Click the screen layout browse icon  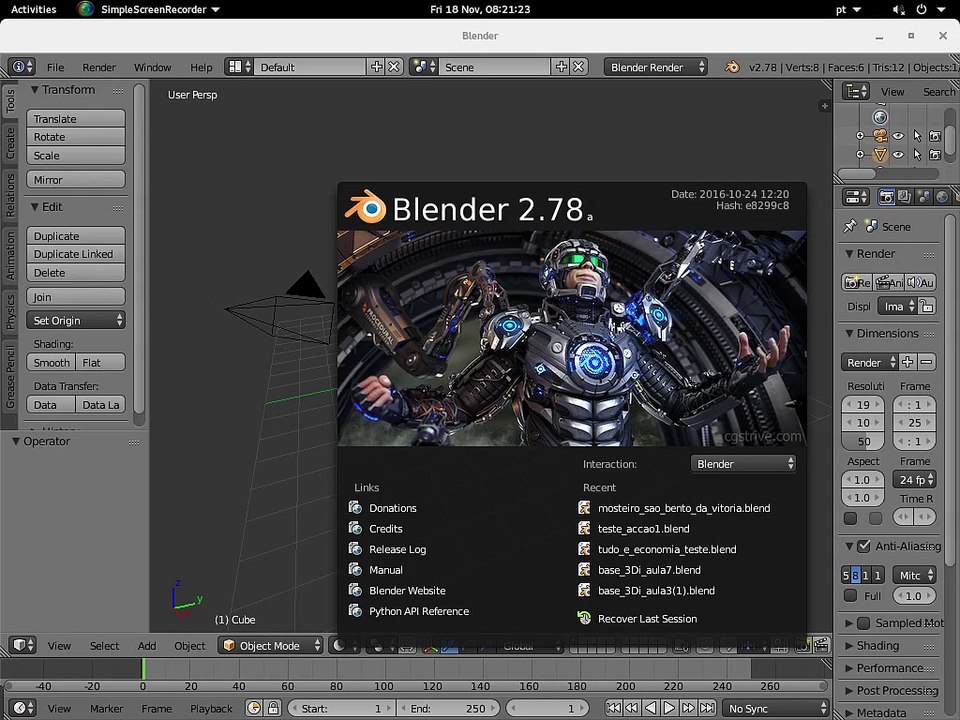point(239,67)
